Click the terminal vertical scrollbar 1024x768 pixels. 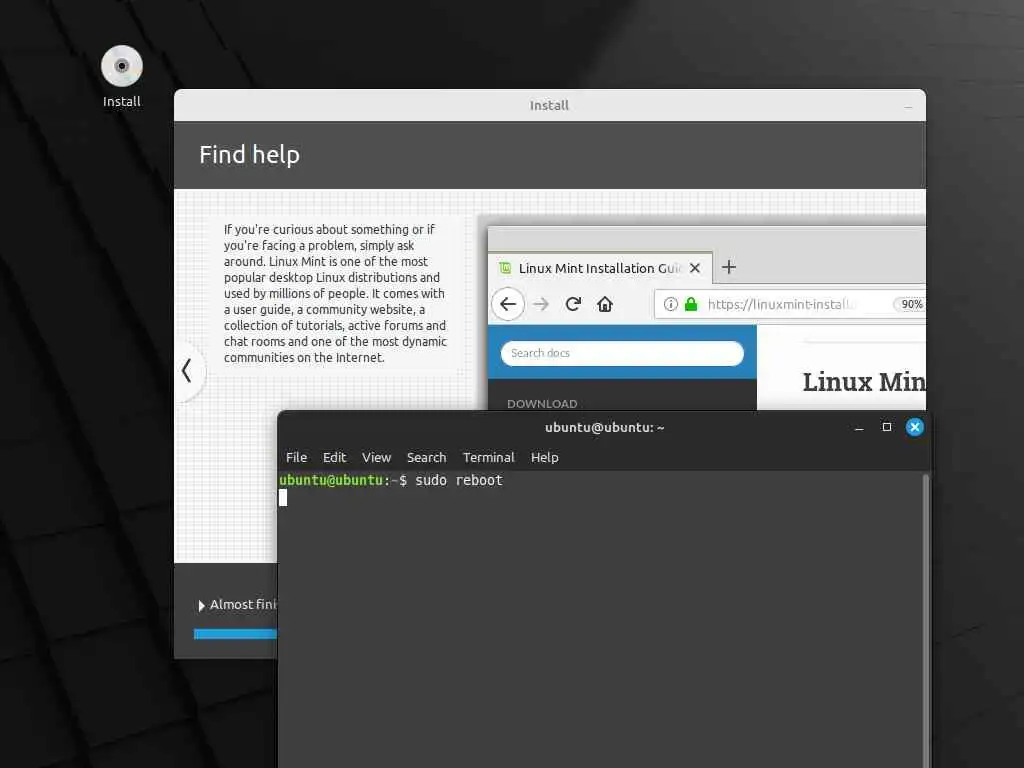925,620
